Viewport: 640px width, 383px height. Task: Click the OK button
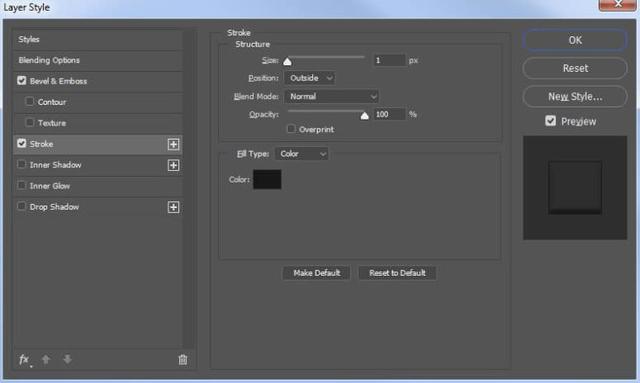(x=575, y=40)
